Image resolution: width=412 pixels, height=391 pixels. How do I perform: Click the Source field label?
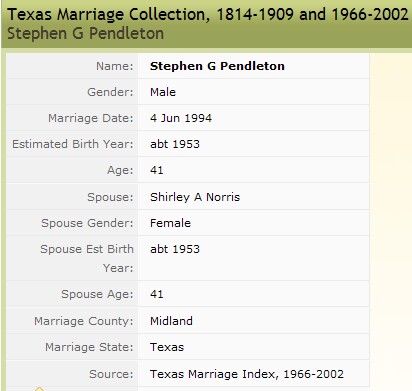(111, 374)
